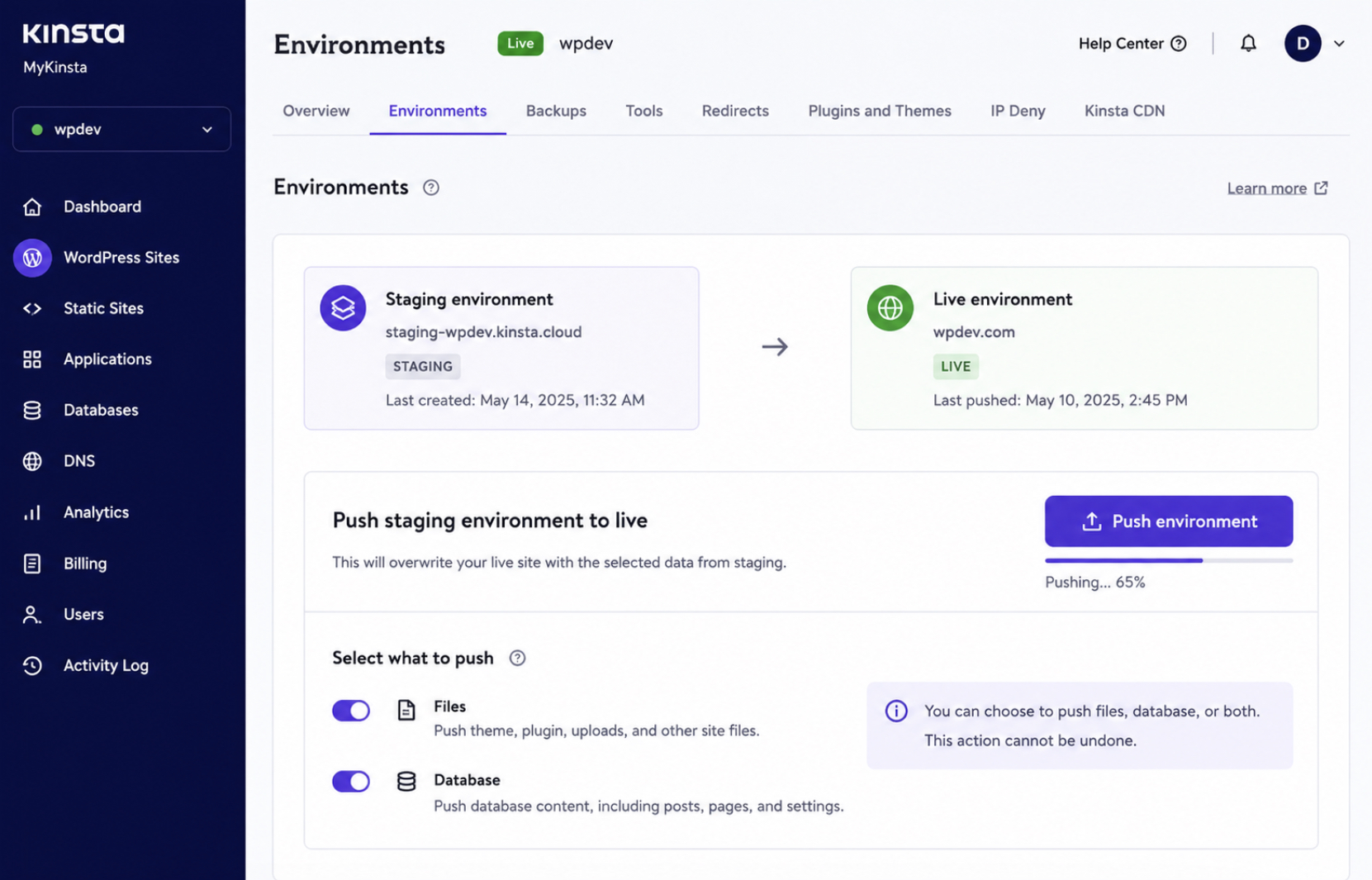Click the Files document icon
The width and height of the screenshot is (1372, 880).
point(406,710)
